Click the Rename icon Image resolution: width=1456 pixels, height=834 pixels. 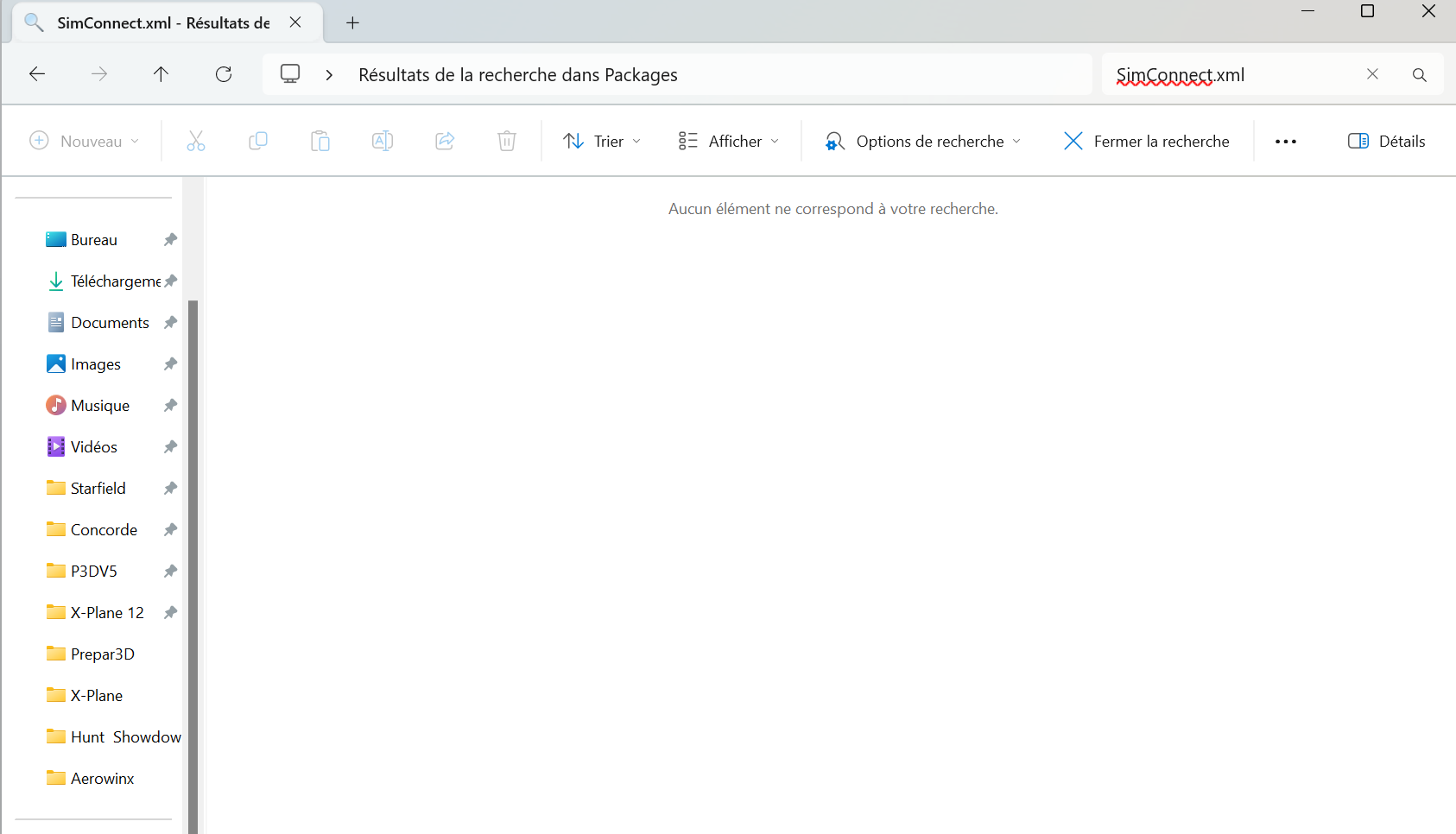point(383,141)
